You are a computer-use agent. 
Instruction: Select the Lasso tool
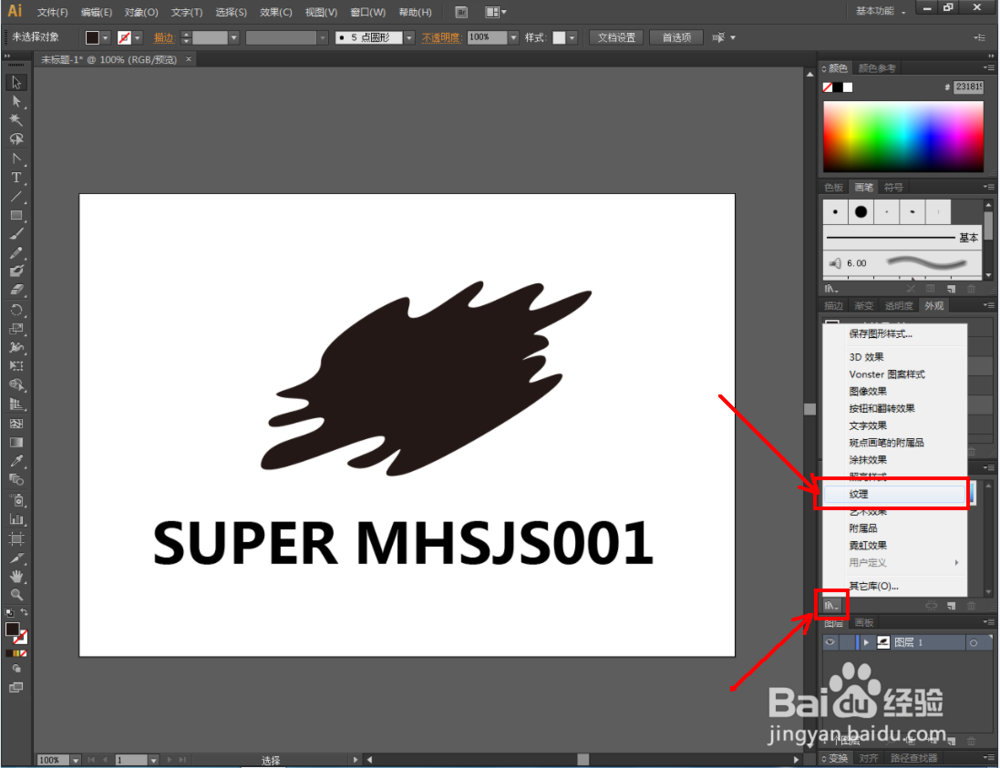click(16, 139)
